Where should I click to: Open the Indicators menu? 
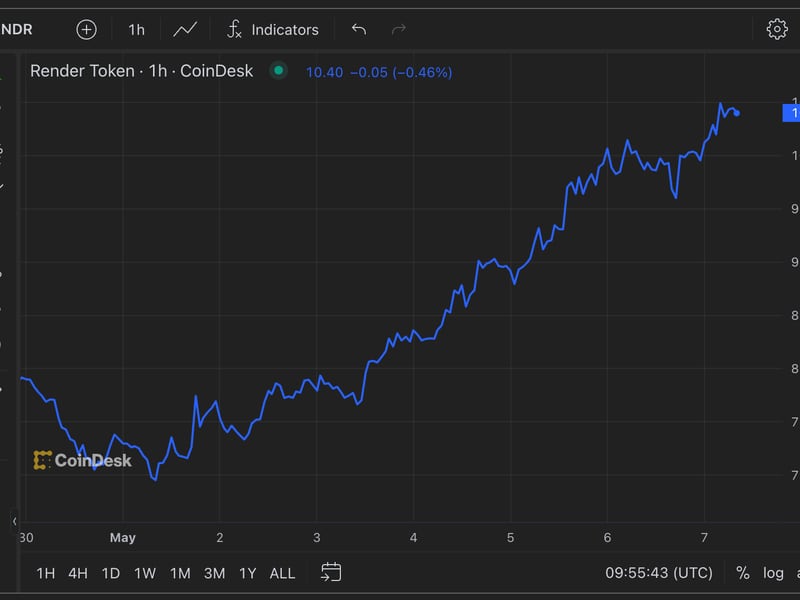[x=272, y=29]
